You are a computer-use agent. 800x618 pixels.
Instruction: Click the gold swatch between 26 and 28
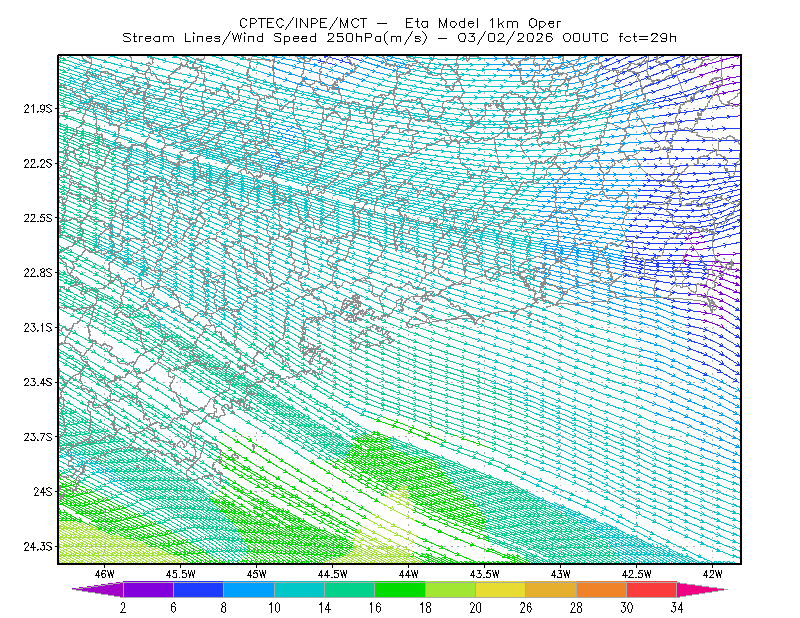pos(551,589)
